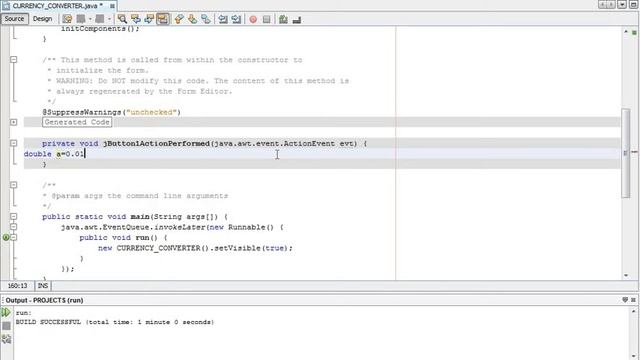Maximize the editor window via top-right icon
This screenshot has height=360, width=640.
pyautogui.click(x=633, y=5)
